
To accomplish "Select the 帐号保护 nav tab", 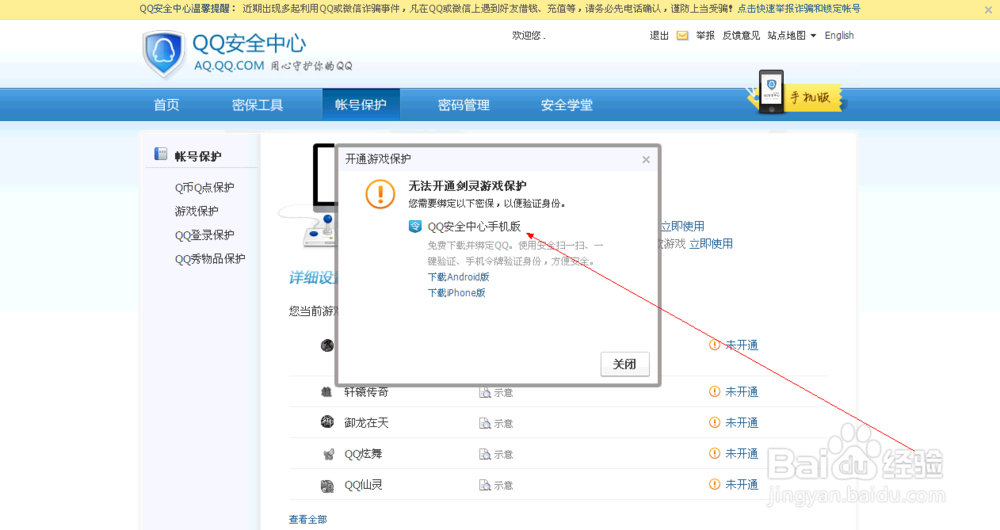I will tap(361, 105).
